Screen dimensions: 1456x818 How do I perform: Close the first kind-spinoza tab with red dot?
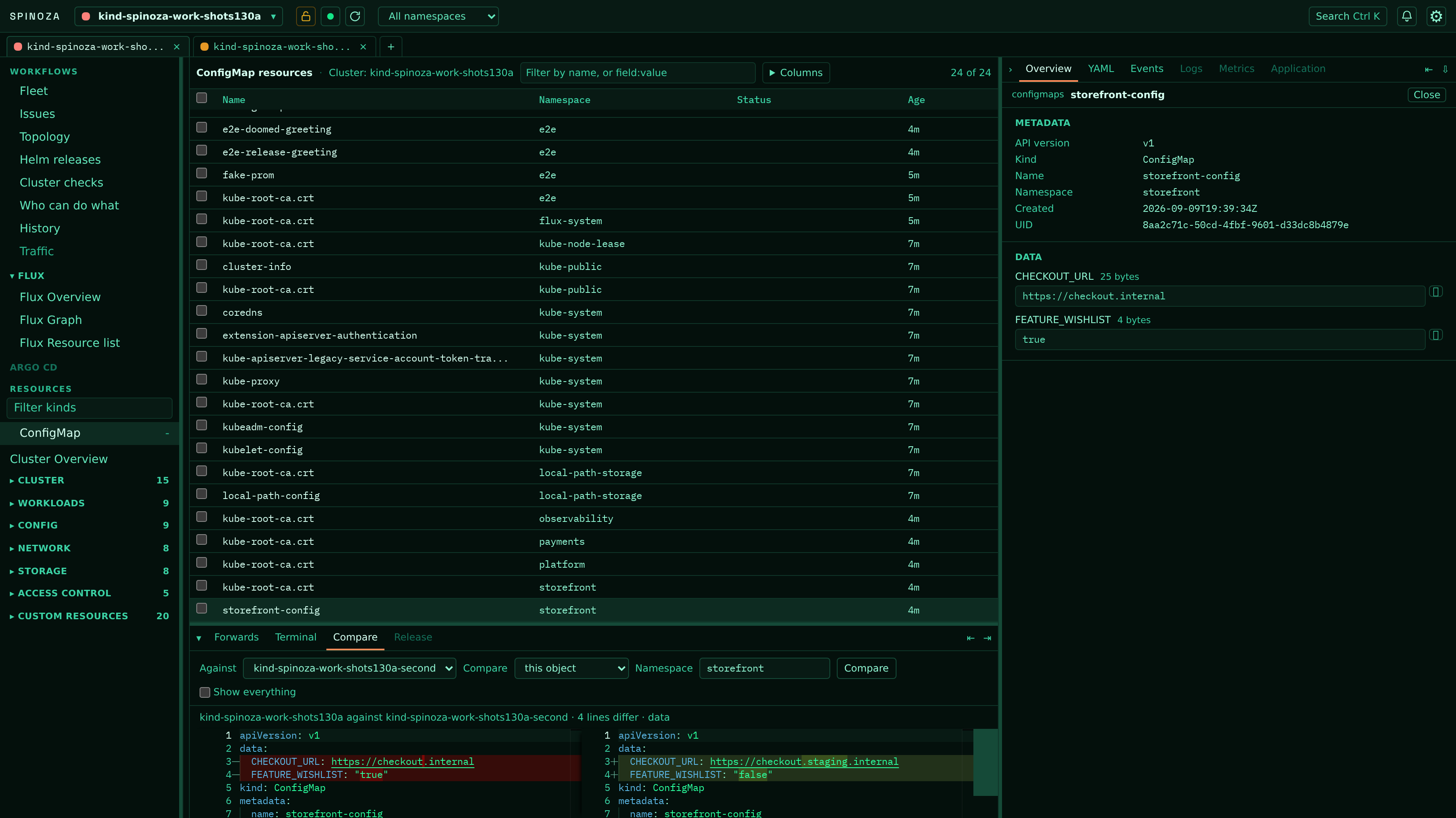click(177, 47)
